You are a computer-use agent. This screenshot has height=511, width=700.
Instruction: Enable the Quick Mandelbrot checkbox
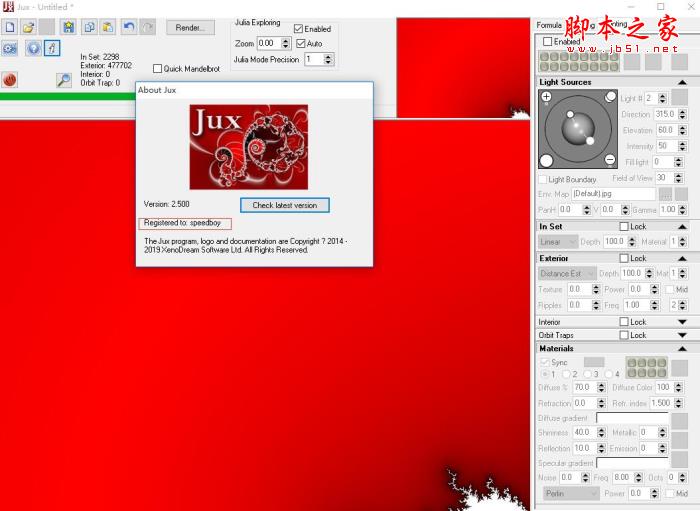tap(157, 69)
